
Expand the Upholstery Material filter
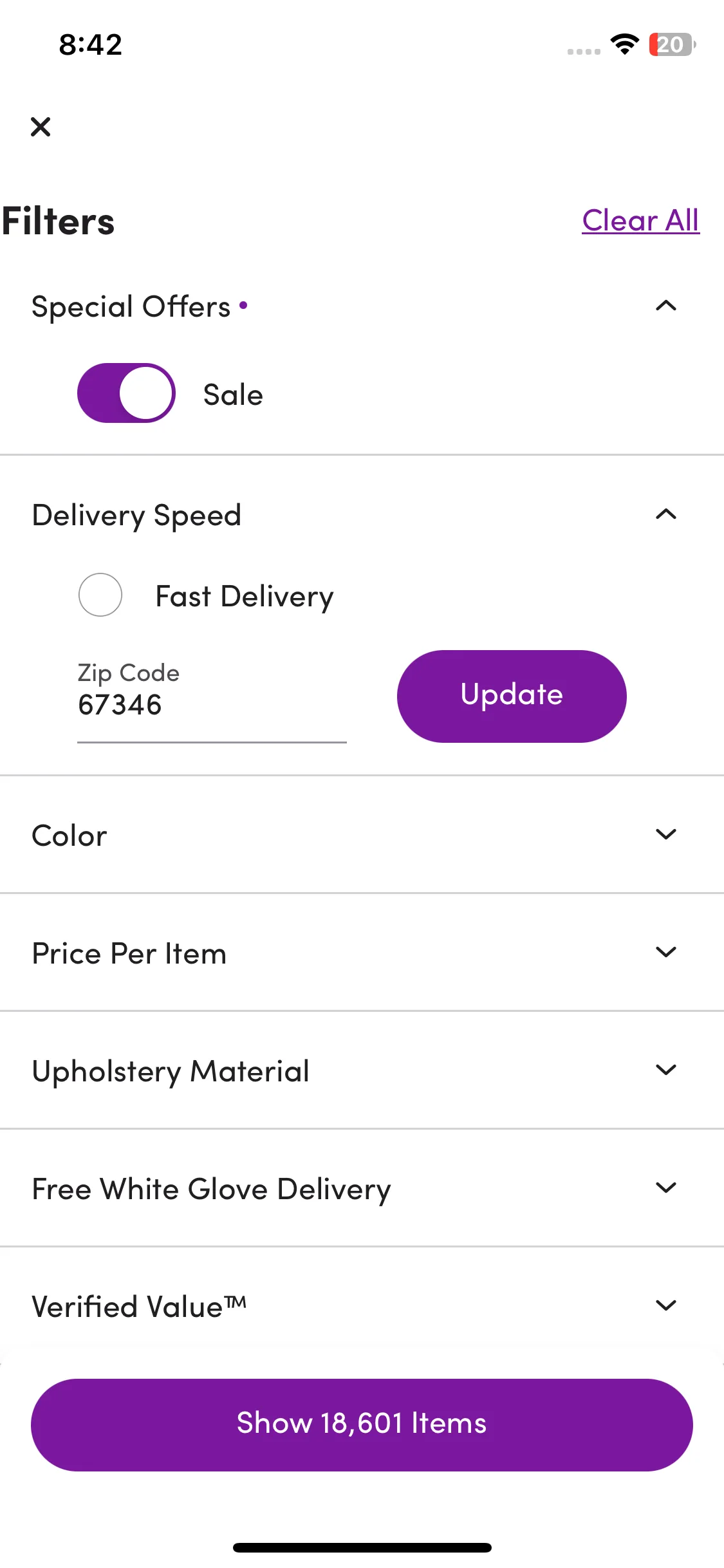tap(362, 1070)
